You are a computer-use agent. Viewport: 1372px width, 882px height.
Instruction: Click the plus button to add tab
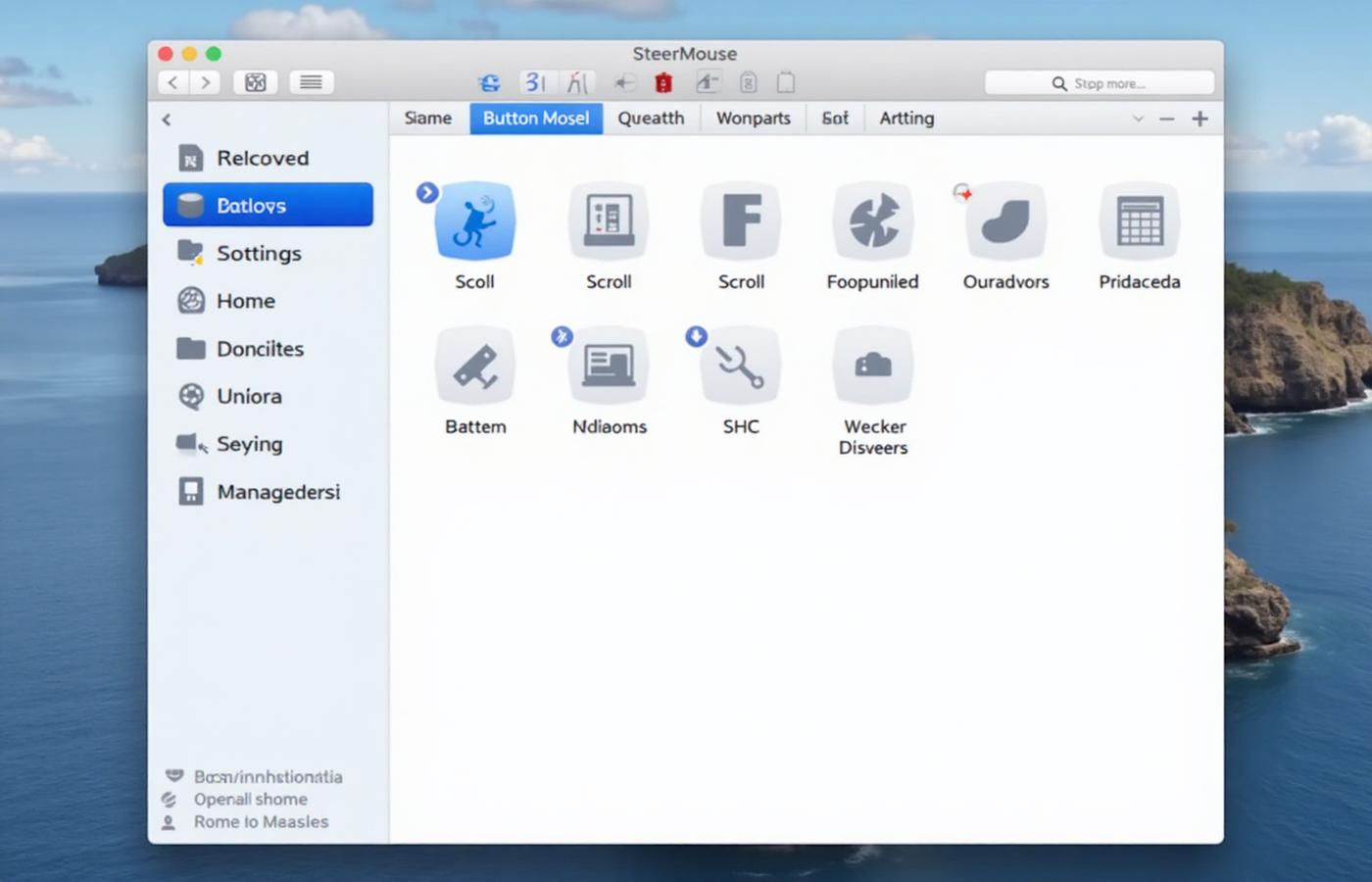pyautogui.click(x=1200, y=119)
